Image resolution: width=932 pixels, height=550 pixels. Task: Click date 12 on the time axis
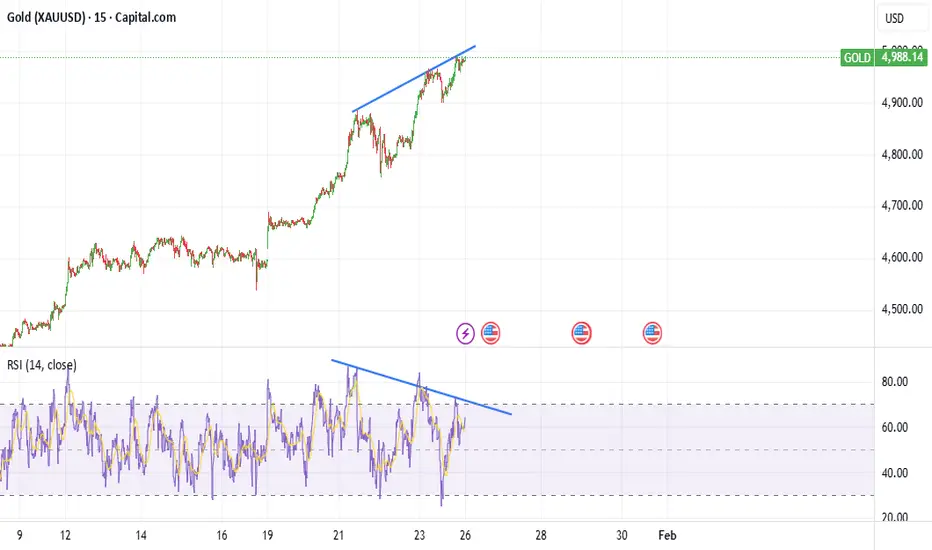click(65, 535)
